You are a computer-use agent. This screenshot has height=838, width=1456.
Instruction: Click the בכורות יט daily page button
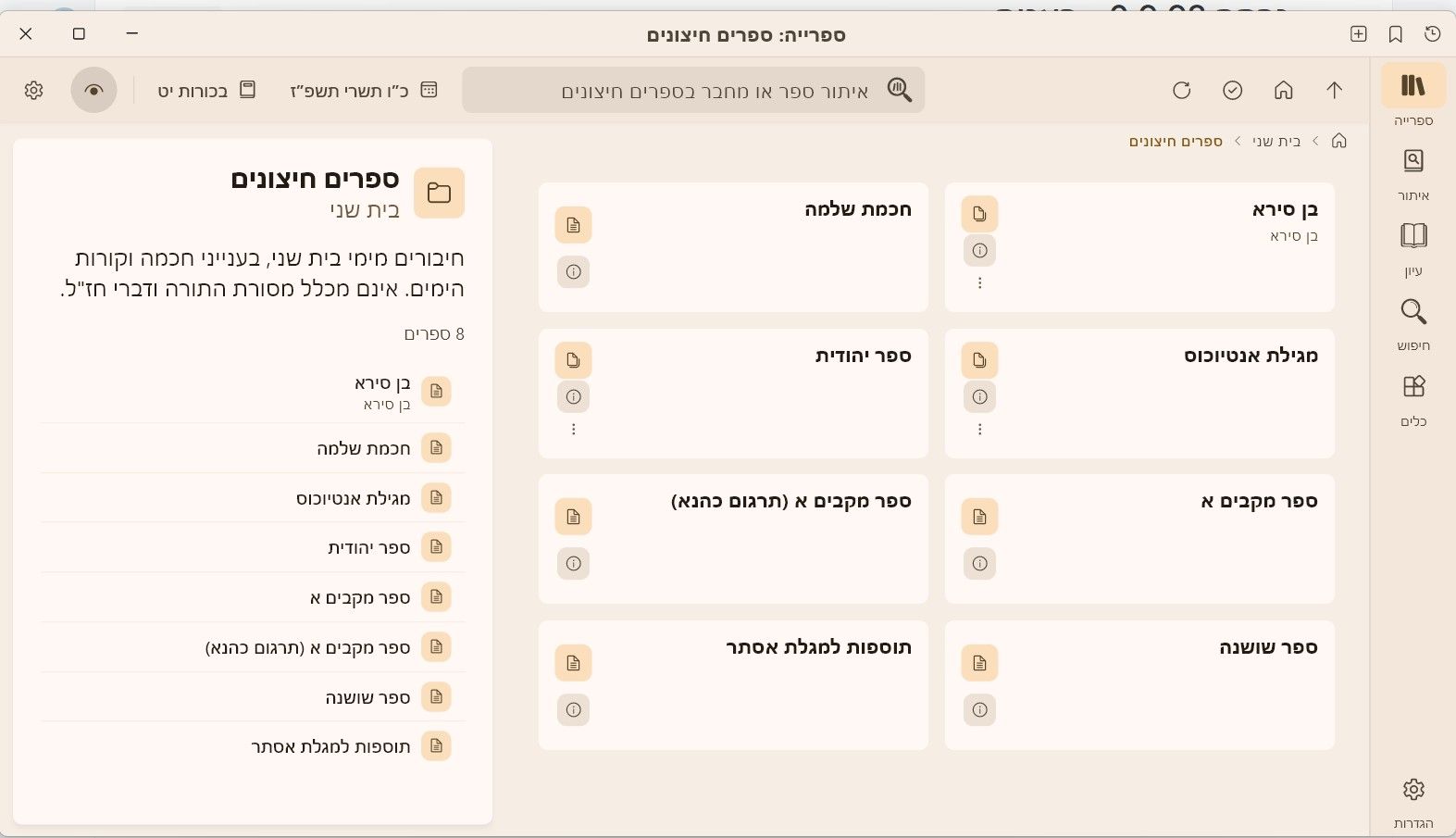pos(206,90)
